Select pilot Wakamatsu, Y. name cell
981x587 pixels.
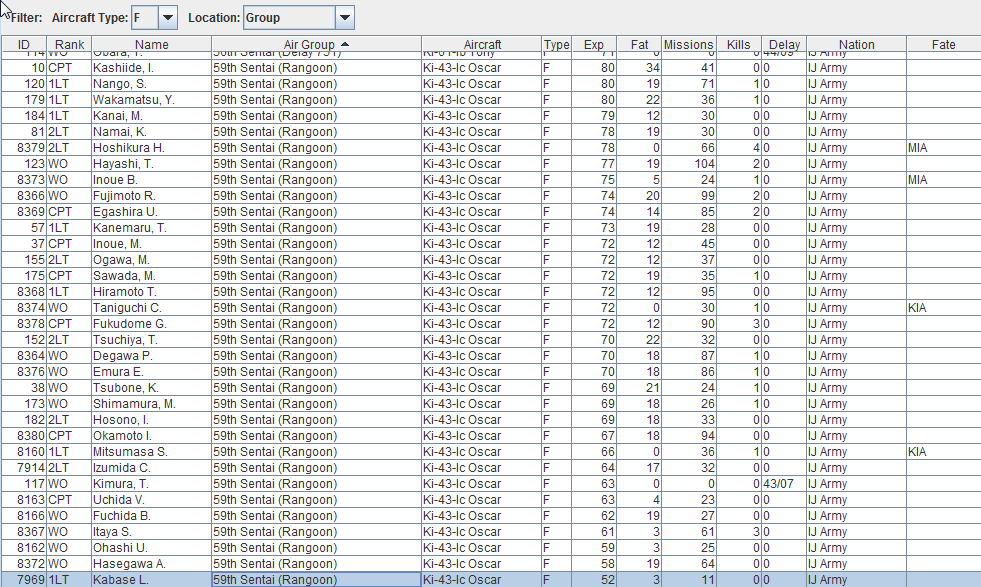[x=151, y=100]
